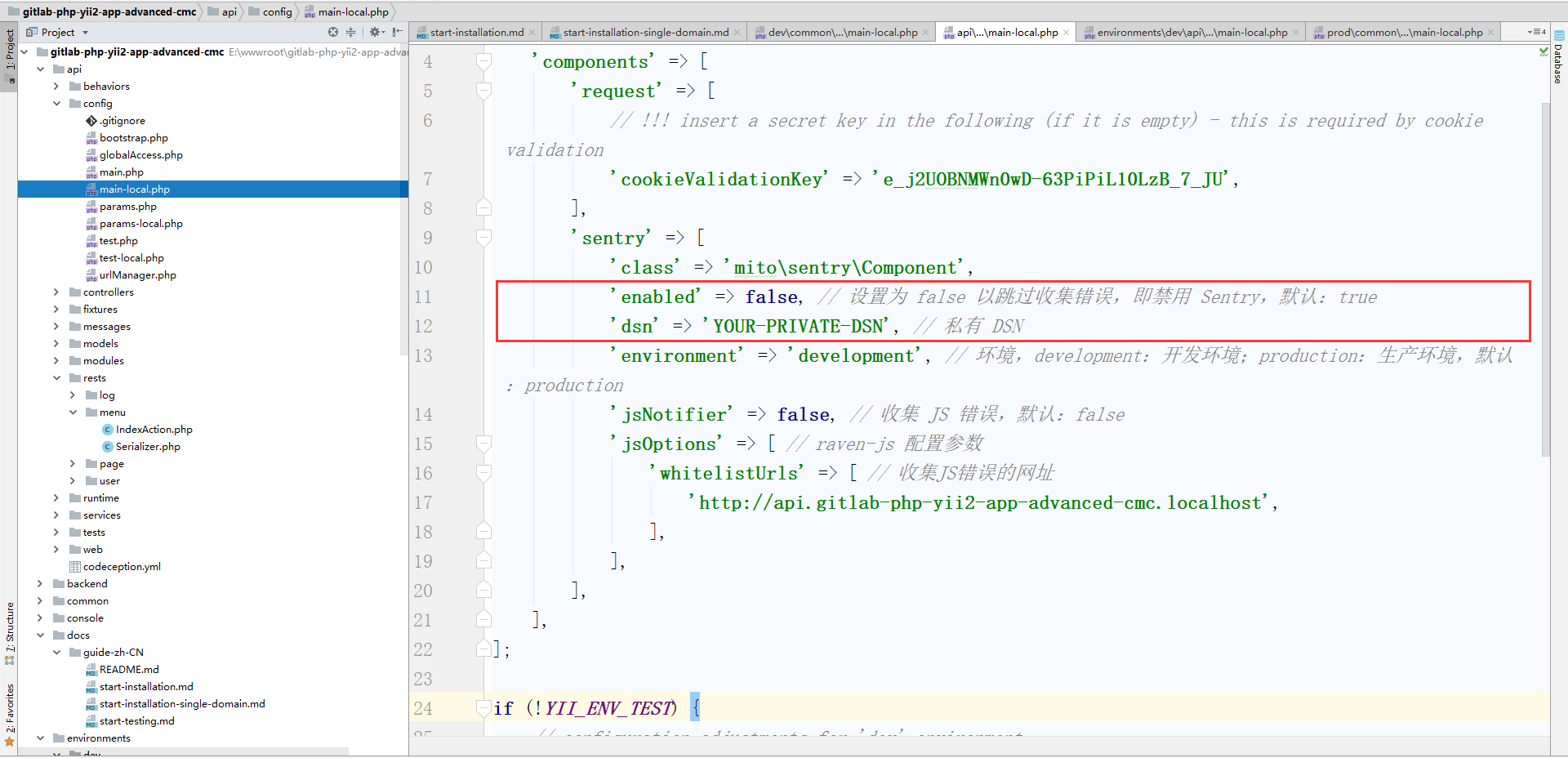Image resolution: width=1568 pixels, height=758 pixels.
Task: Collapse the config folder
Action: [x=56, y=104]
